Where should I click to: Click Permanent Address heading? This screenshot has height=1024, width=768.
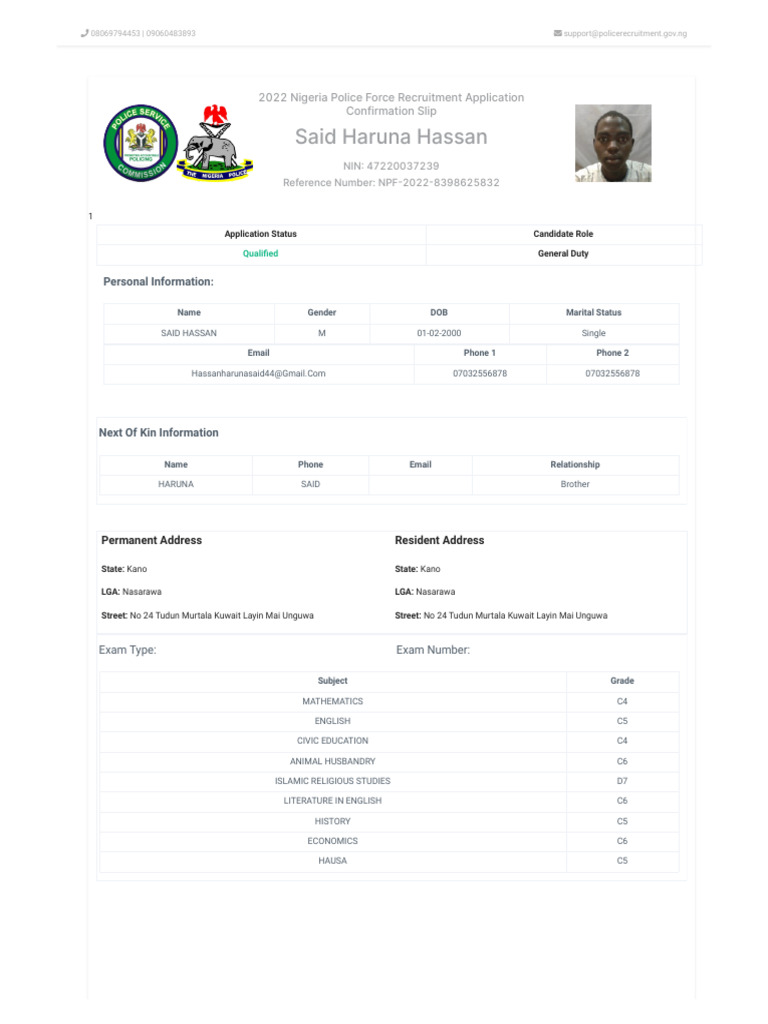click(x=152, y=540)
